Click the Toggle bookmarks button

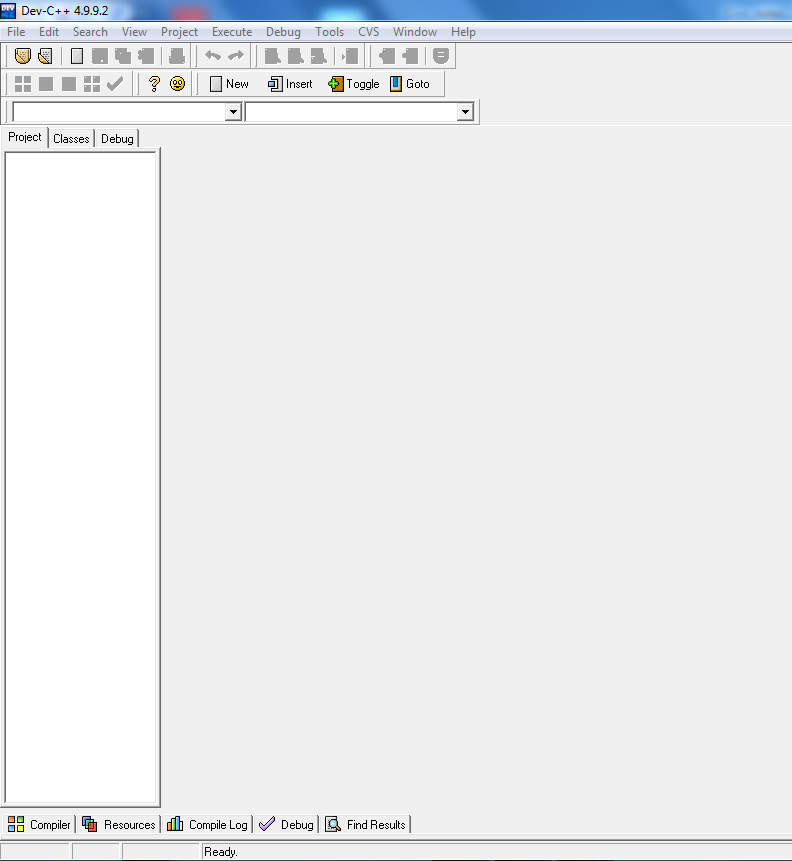(x=354, y=84)
